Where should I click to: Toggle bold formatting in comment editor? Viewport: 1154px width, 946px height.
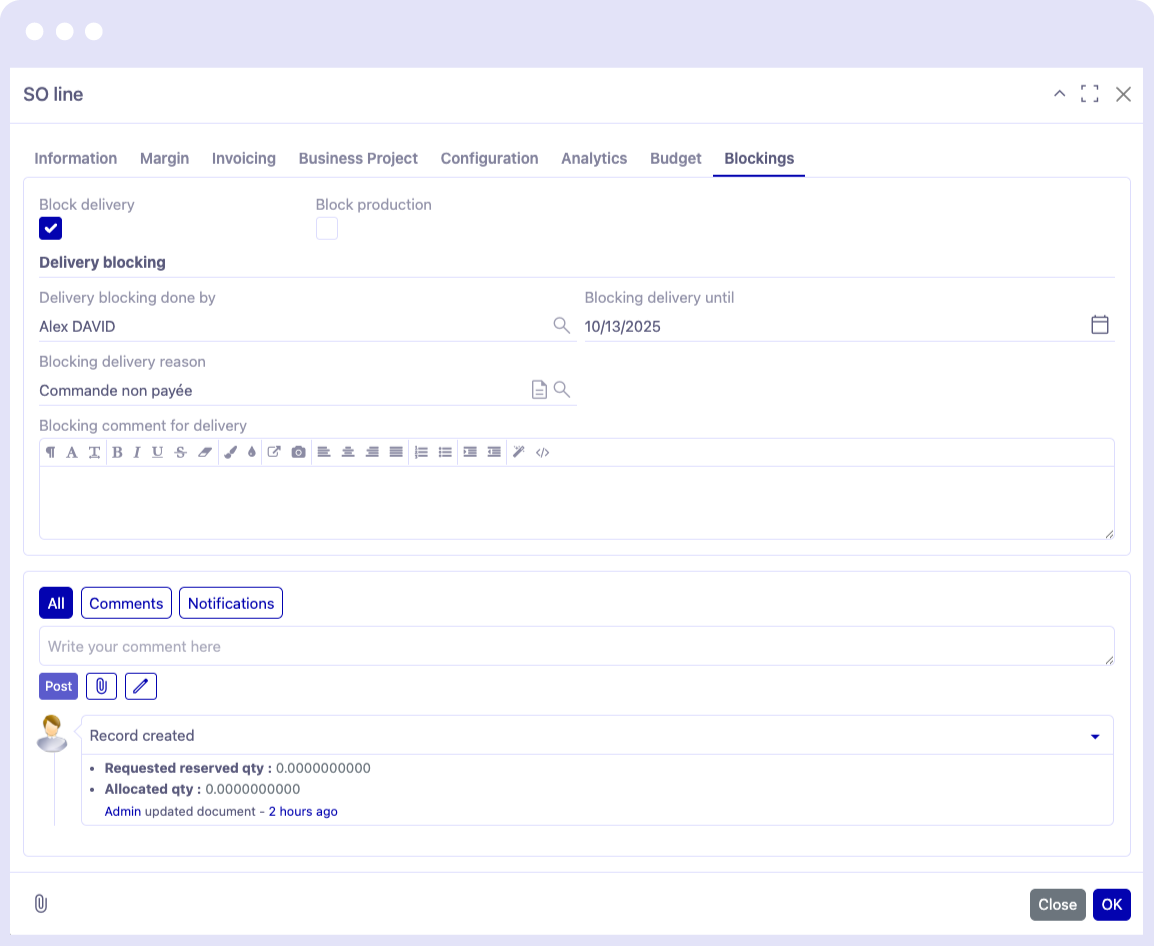pos(117,452)
